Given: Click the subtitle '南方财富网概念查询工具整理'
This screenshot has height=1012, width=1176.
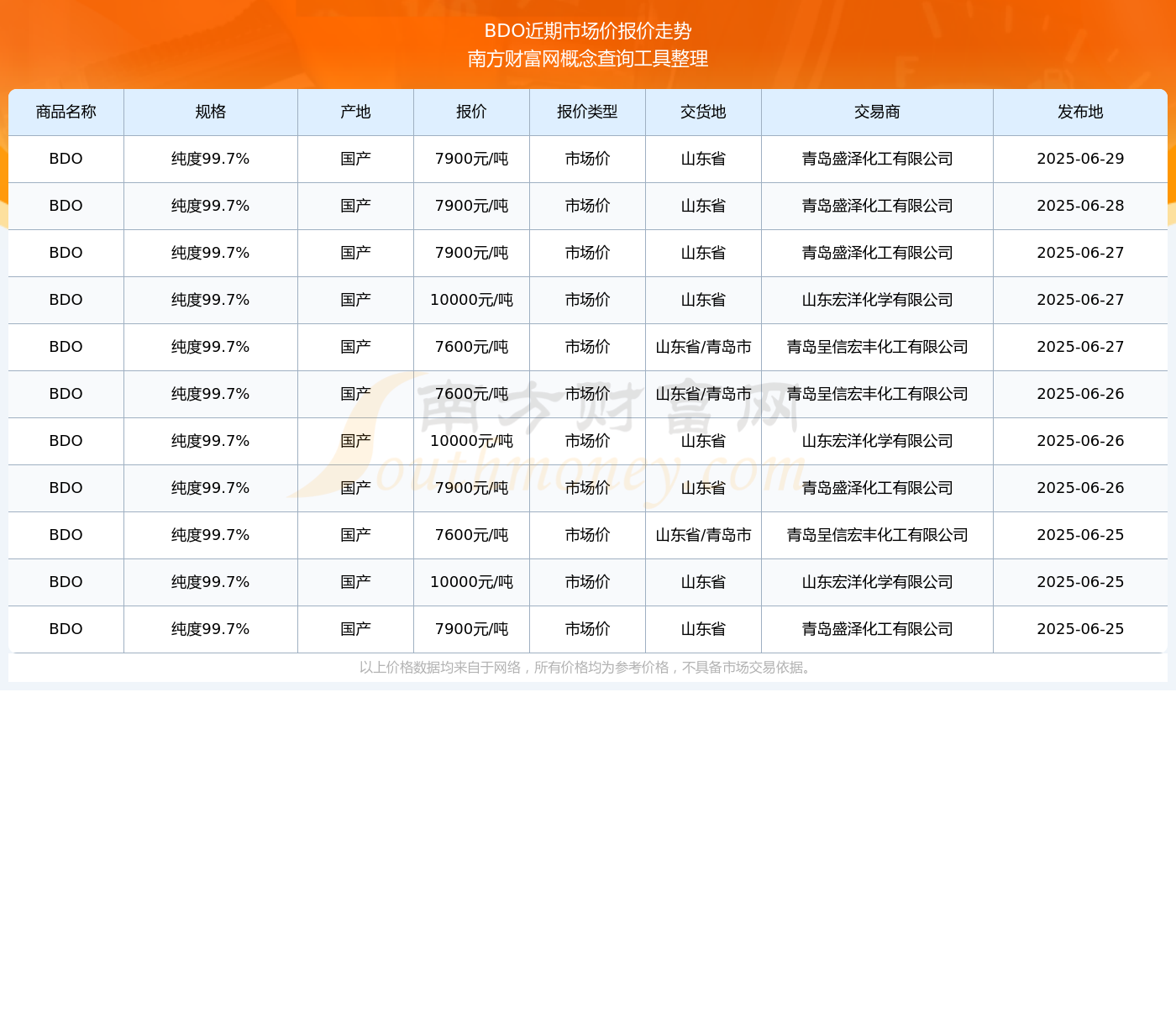Looking at the screenshot, I should tap(588, 59).
